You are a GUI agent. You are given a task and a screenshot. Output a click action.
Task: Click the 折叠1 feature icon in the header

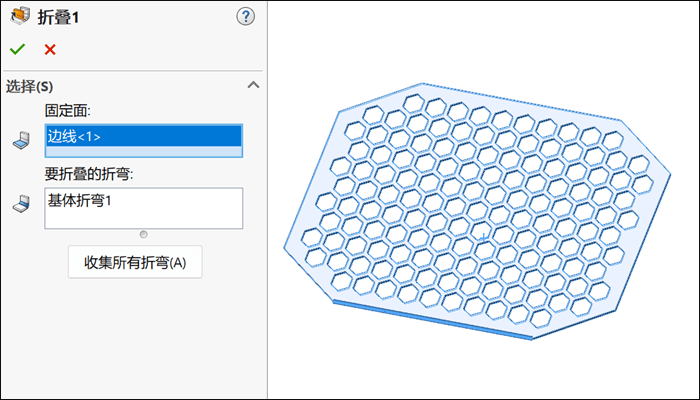point(20,17)
